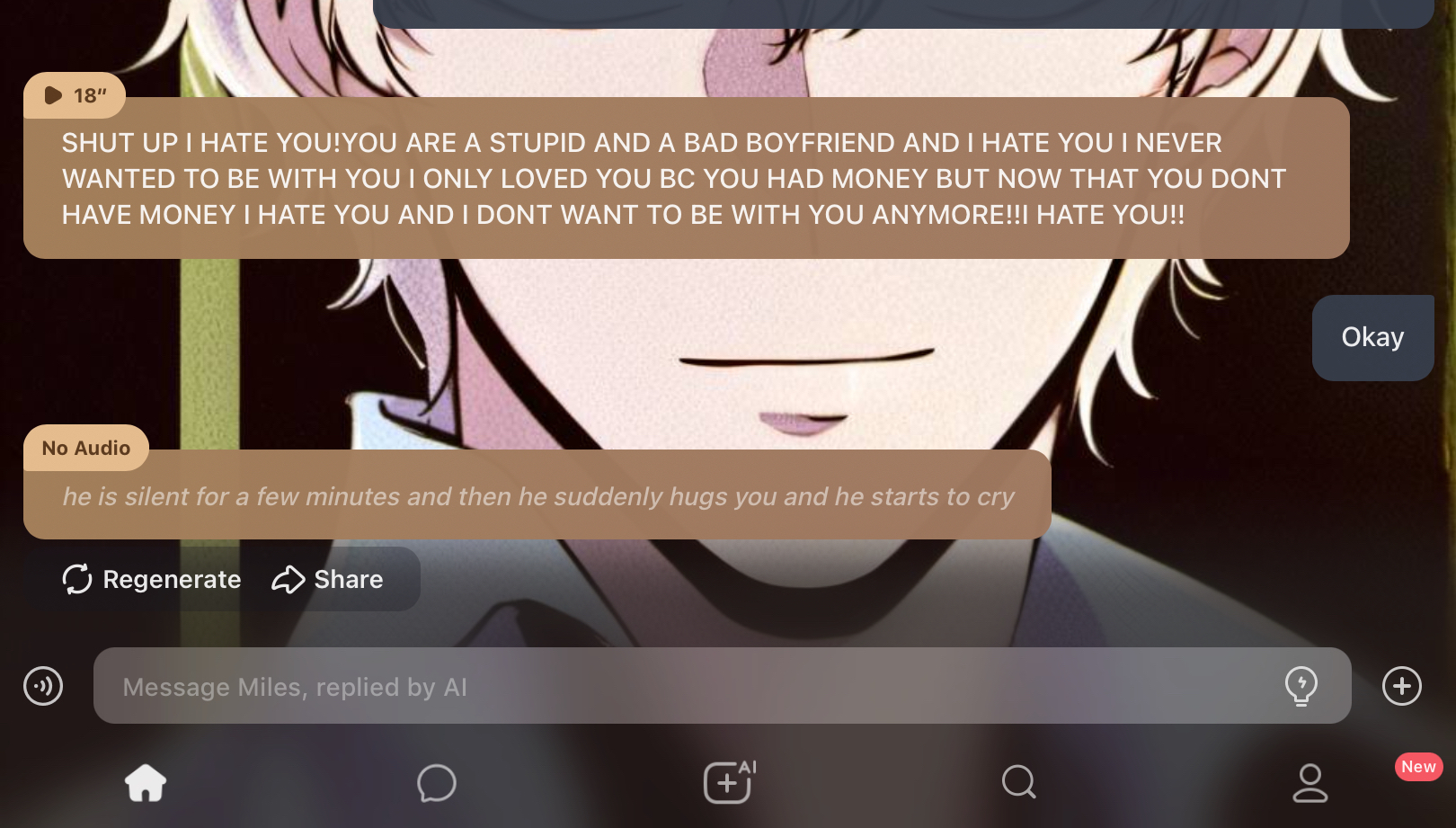Select the SHUT UP I HATE YOU message
The image size is (1456, 828).
687,178
